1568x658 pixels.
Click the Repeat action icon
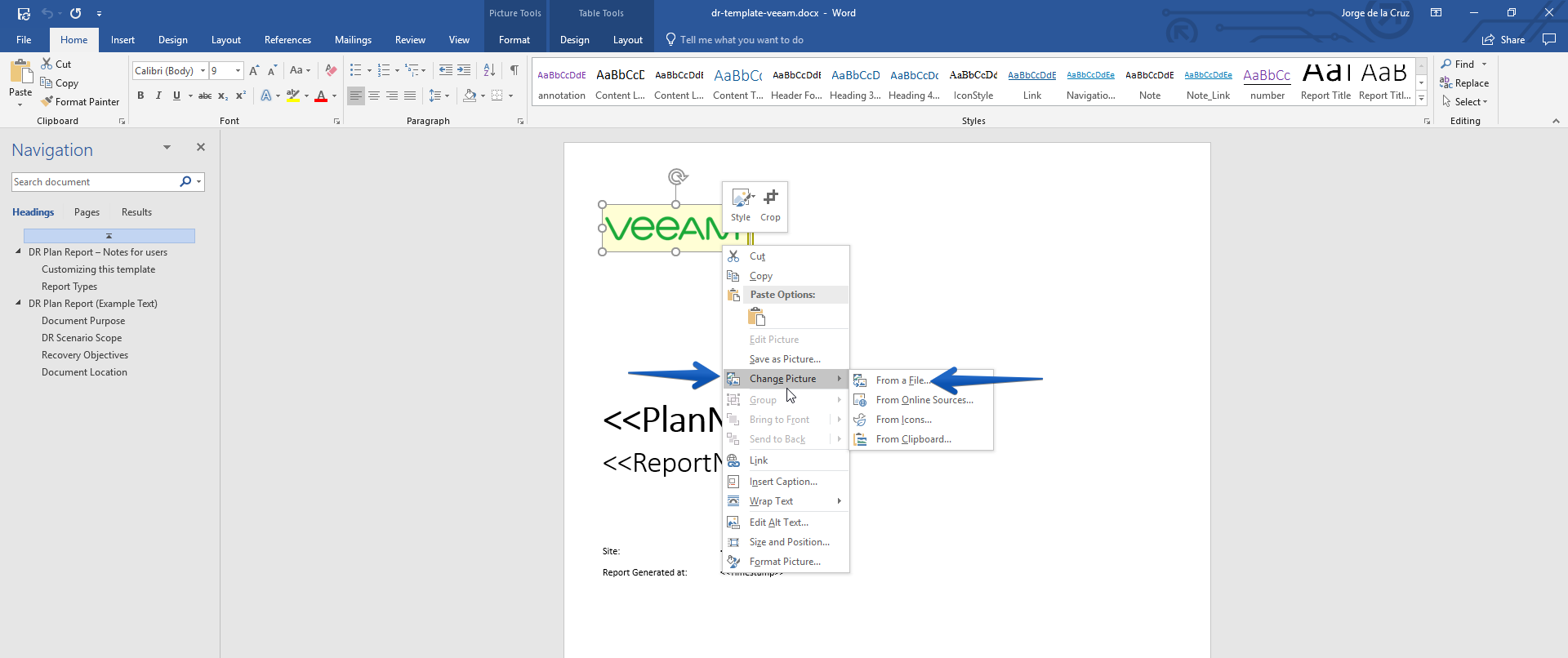click(76, 13)
